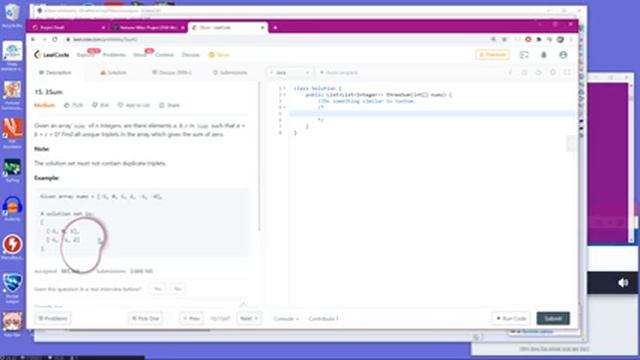Click the Share button
Screen dimensions: 640x360
pos(169,105)
